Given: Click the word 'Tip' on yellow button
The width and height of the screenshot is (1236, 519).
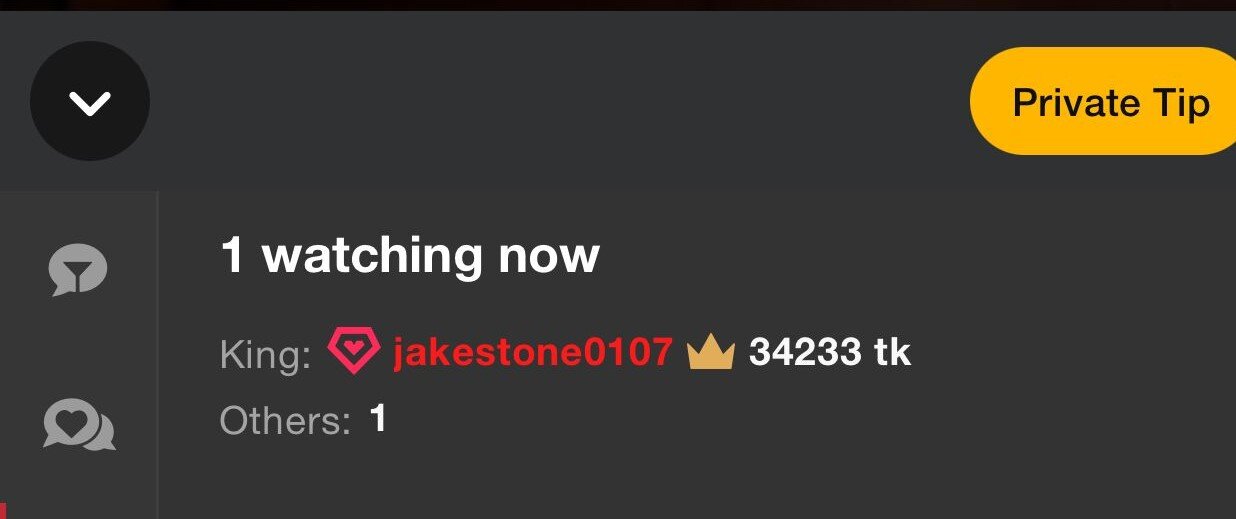Looking at the screenshot, I should point(1179,103).
